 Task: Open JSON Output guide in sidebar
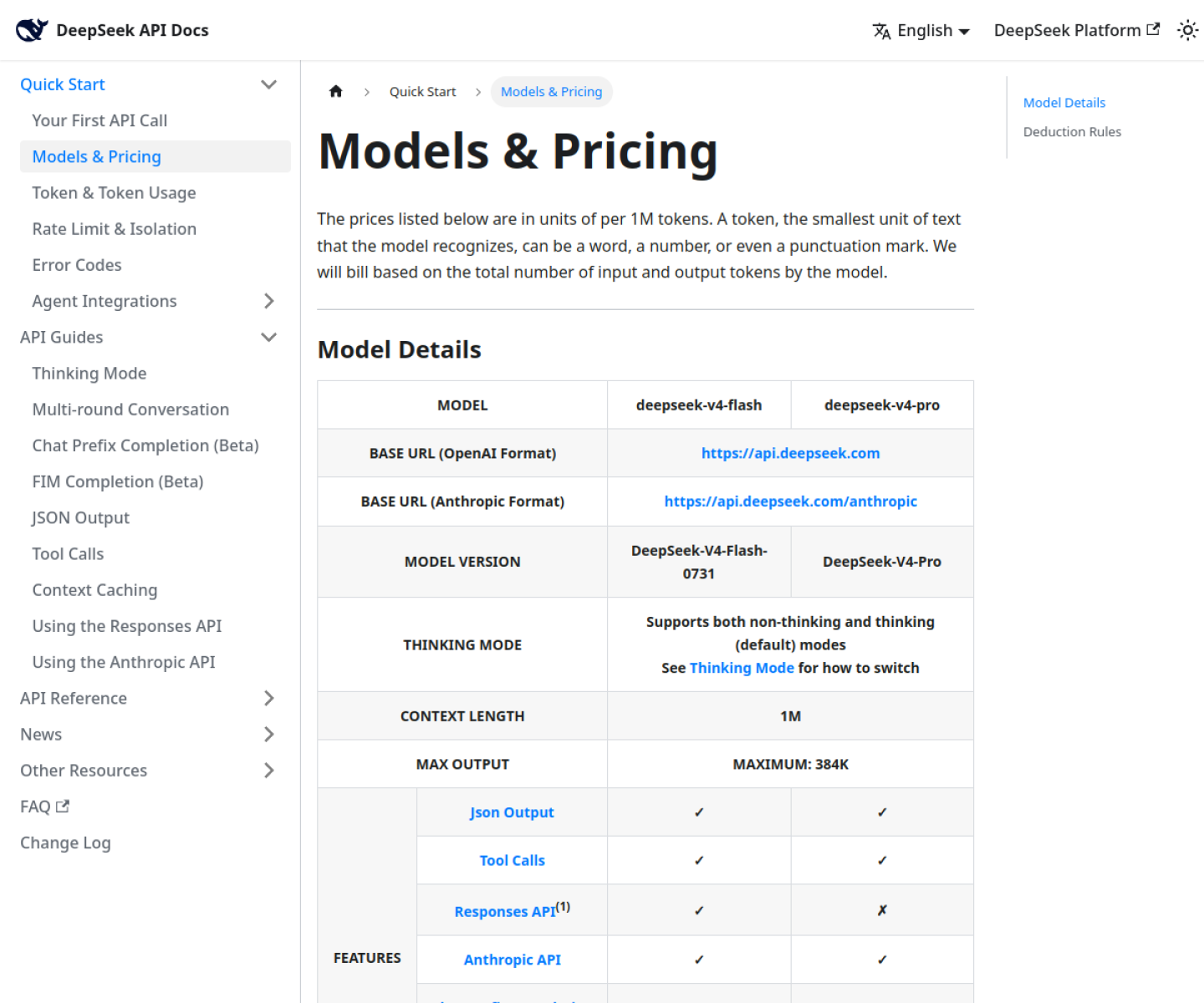coord(80,517)
